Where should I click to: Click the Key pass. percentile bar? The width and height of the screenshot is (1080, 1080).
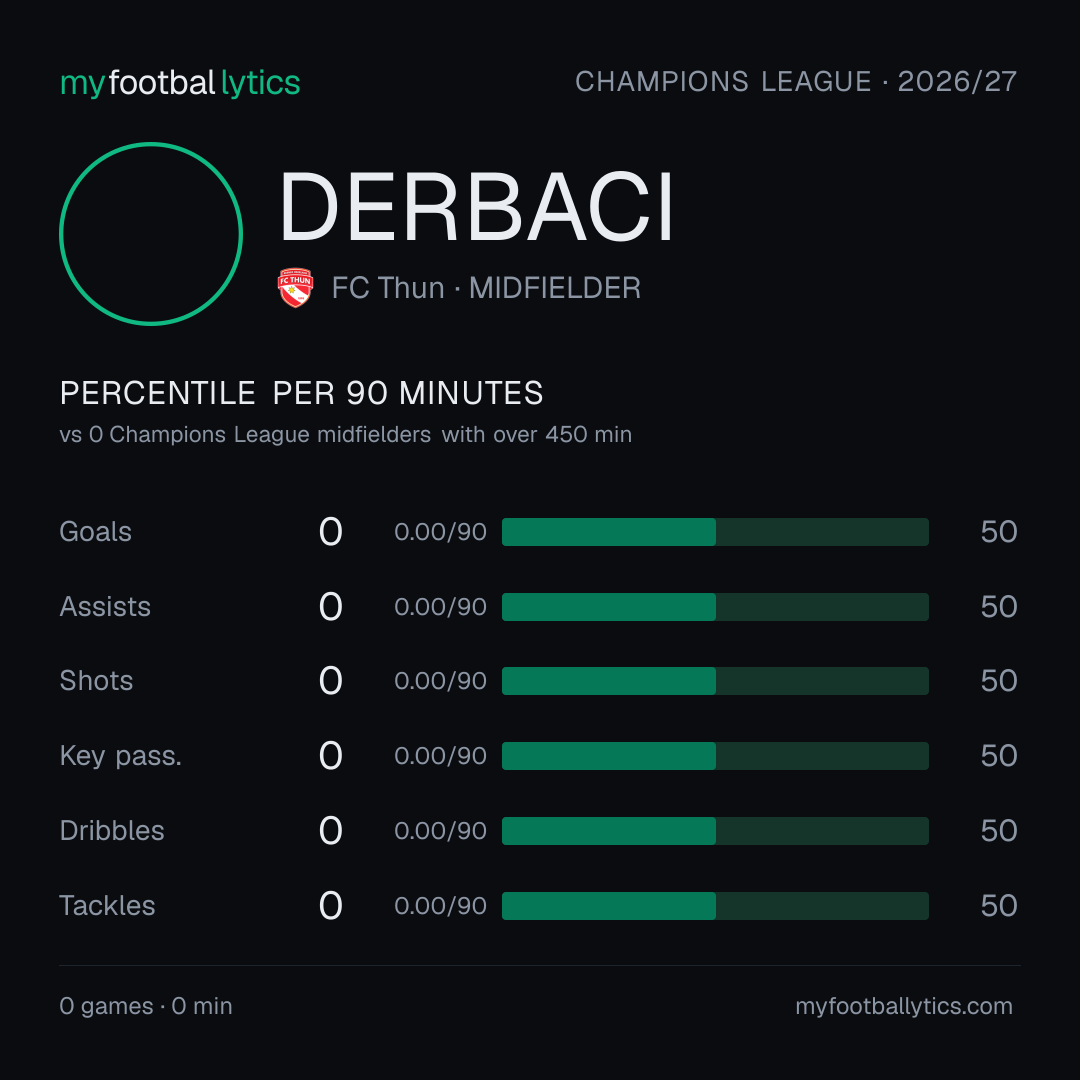(715, 756)
